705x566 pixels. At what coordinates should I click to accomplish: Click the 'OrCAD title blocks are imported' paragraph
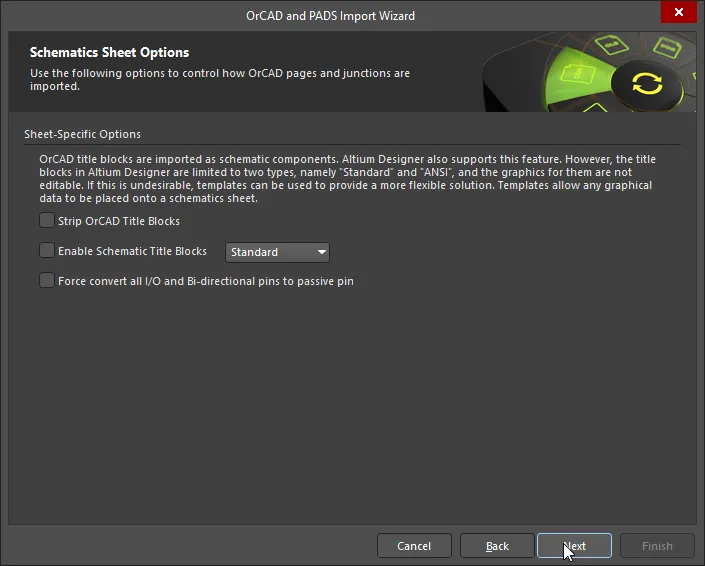(348, 178)
